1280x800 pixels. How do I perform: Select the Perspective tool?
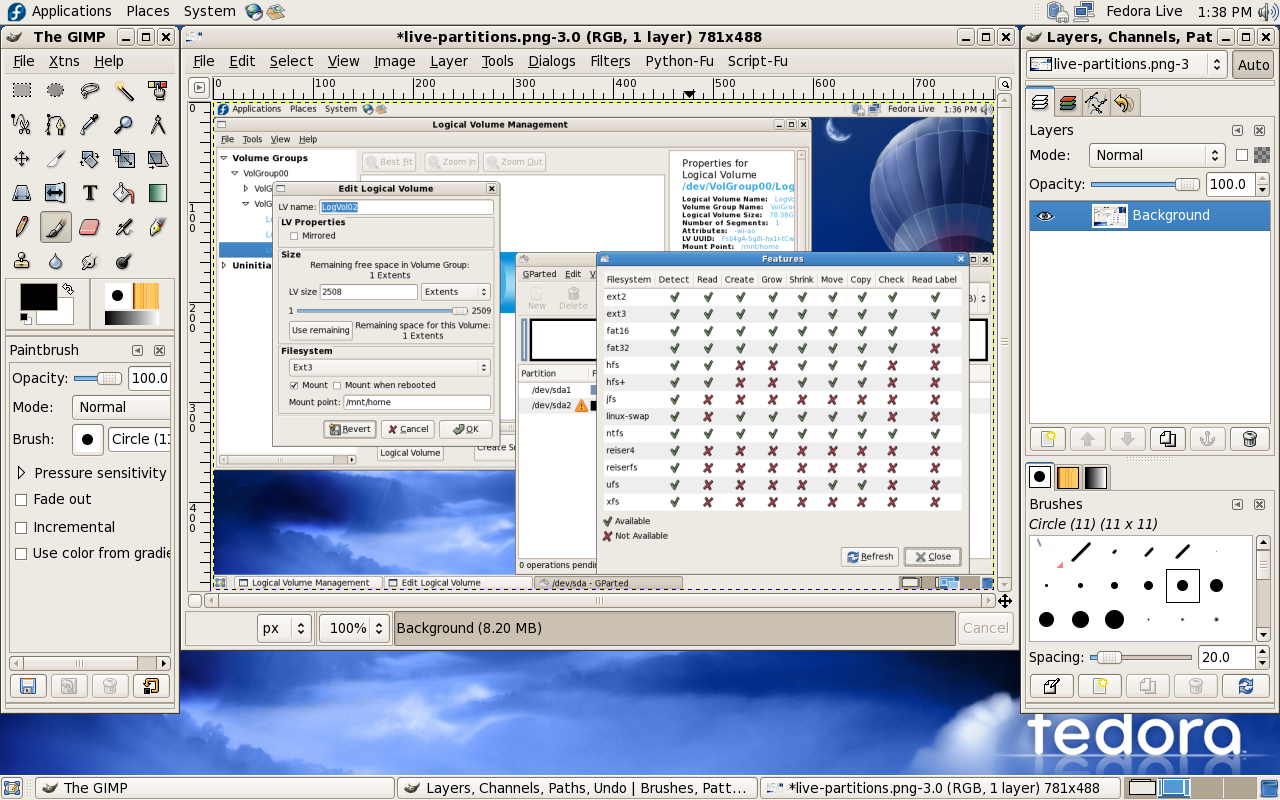tap(21, 193)
